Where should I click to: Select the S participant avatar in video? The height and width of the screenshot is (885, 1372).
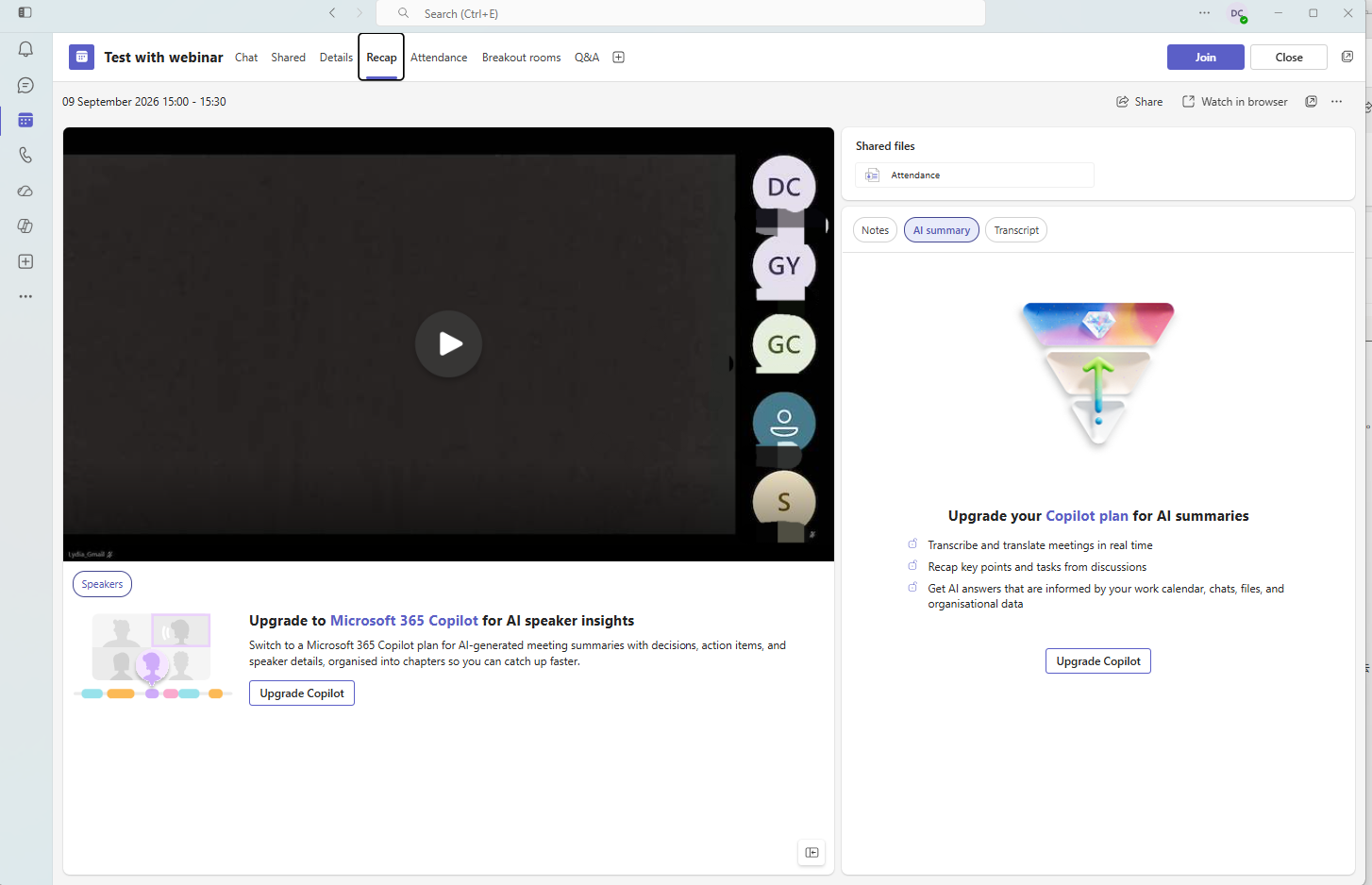click(x=784, y=502)
